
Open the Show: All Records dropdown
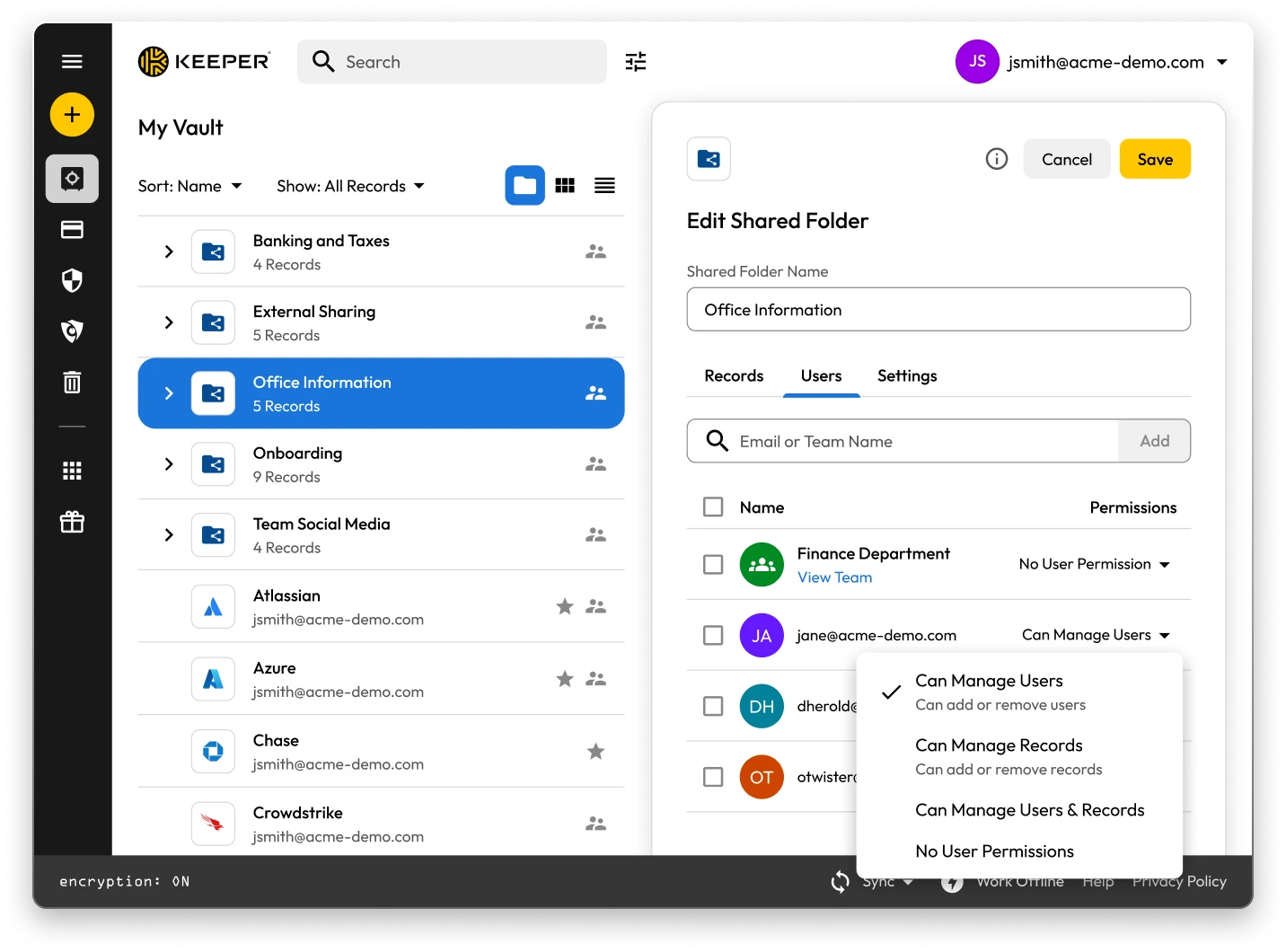[x=350, y=186]
